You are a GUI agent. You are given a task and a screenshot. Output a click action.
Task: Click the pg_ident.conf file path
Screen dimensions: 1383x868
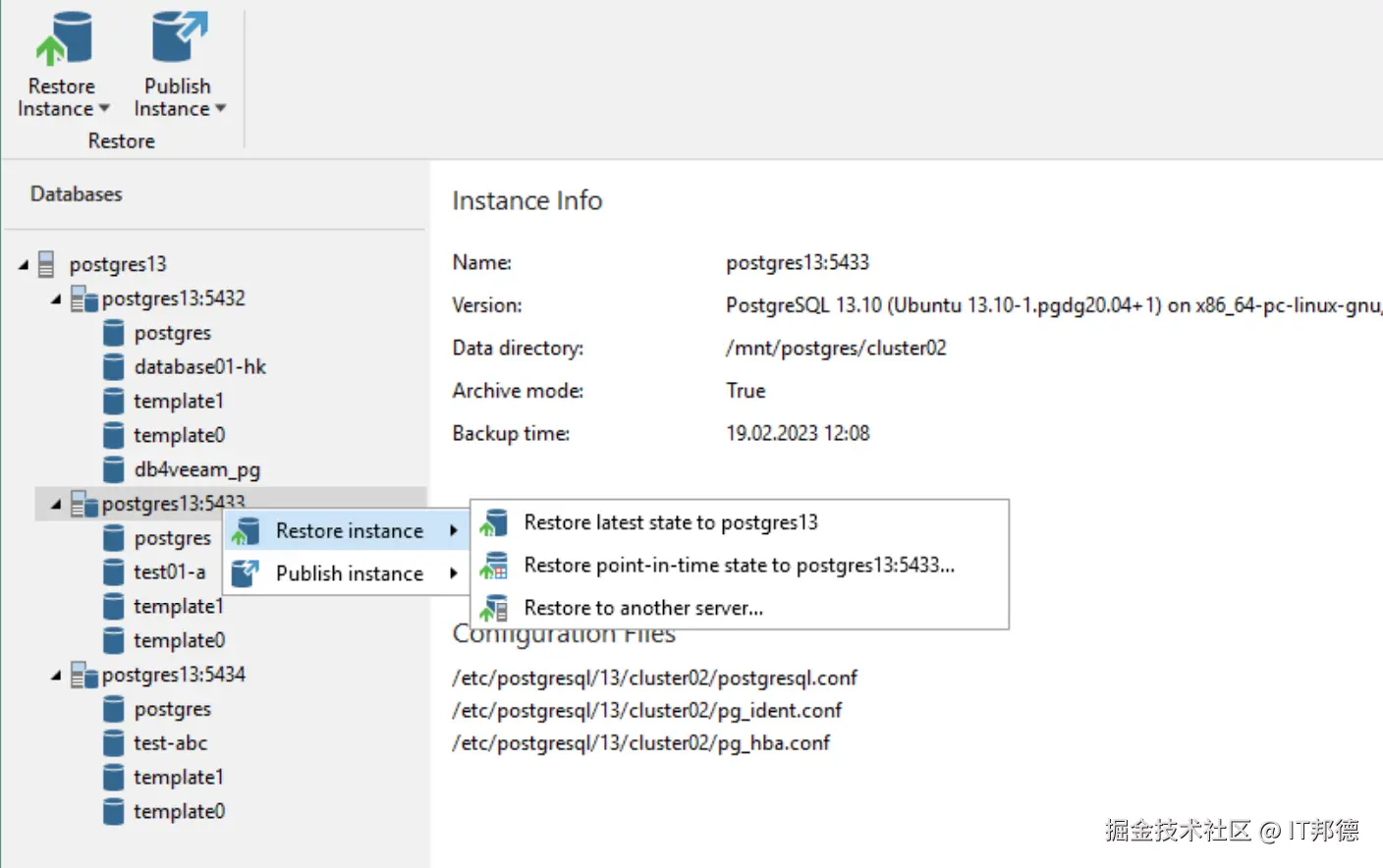point(647,711)
